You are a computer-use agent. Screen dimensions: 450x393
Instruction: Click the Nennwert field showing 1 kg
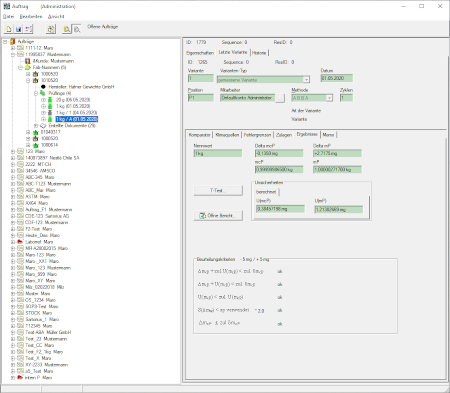point(218,153)
